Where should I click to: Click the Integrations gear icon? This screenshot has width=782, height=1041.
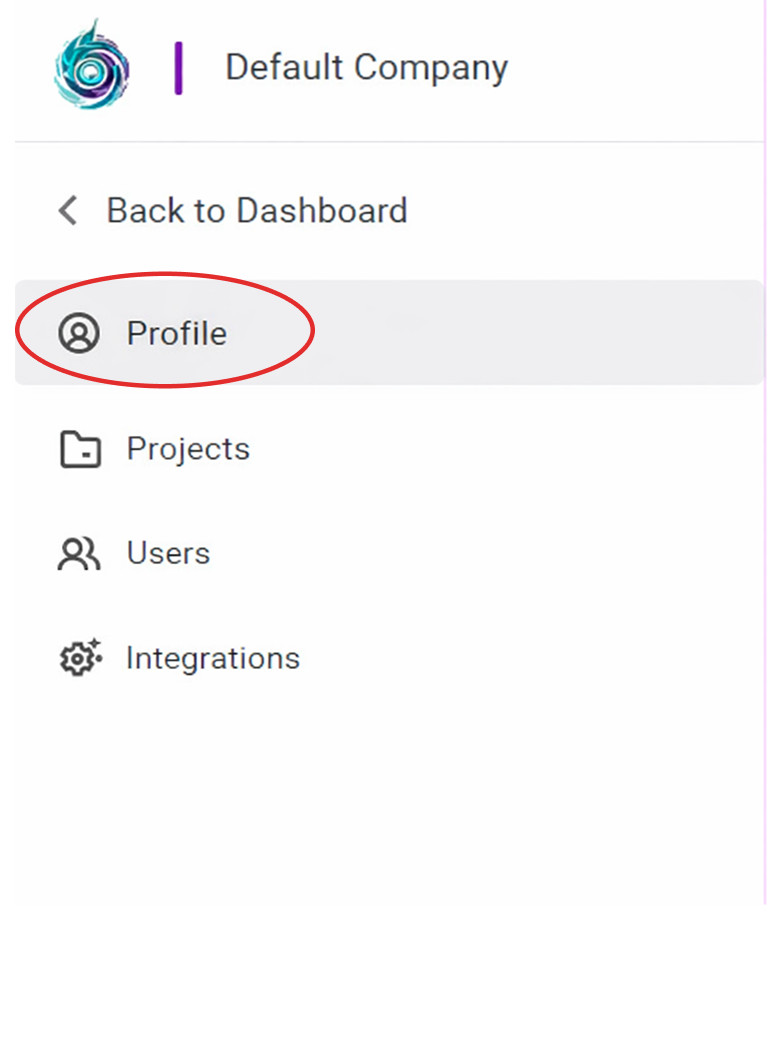80,658
